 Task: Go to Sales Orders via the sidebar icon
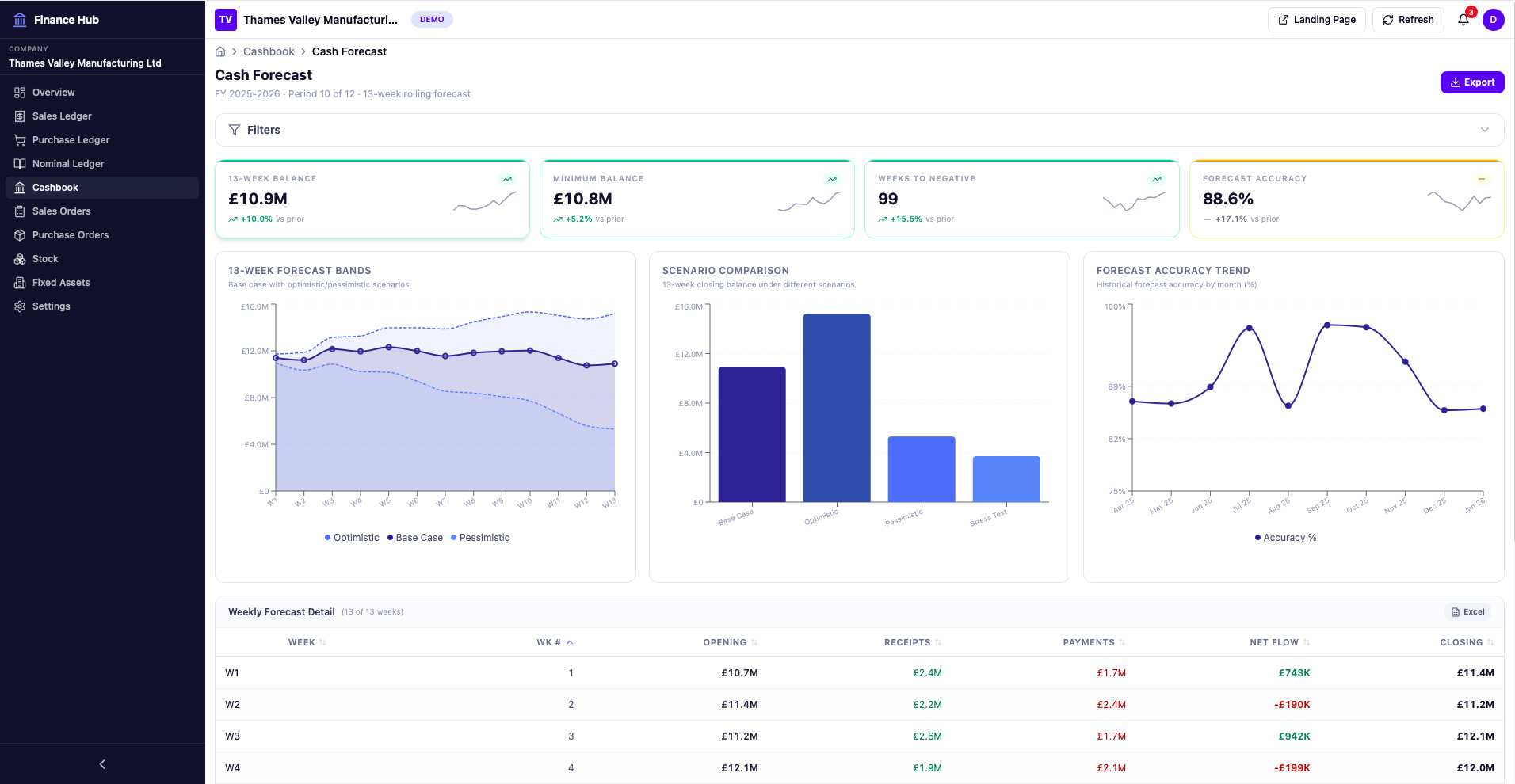19,211
